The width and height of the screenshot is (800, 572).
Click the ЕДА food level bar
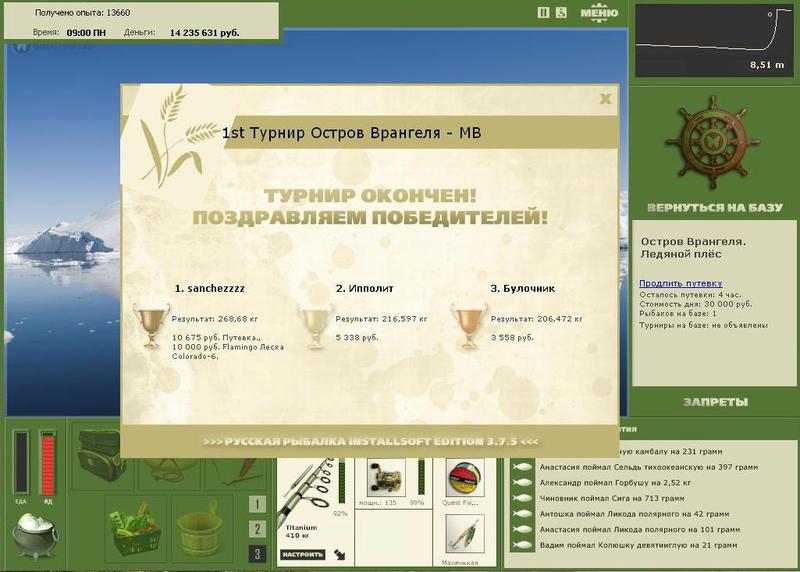pyautogui.click(x=21, y=463)
